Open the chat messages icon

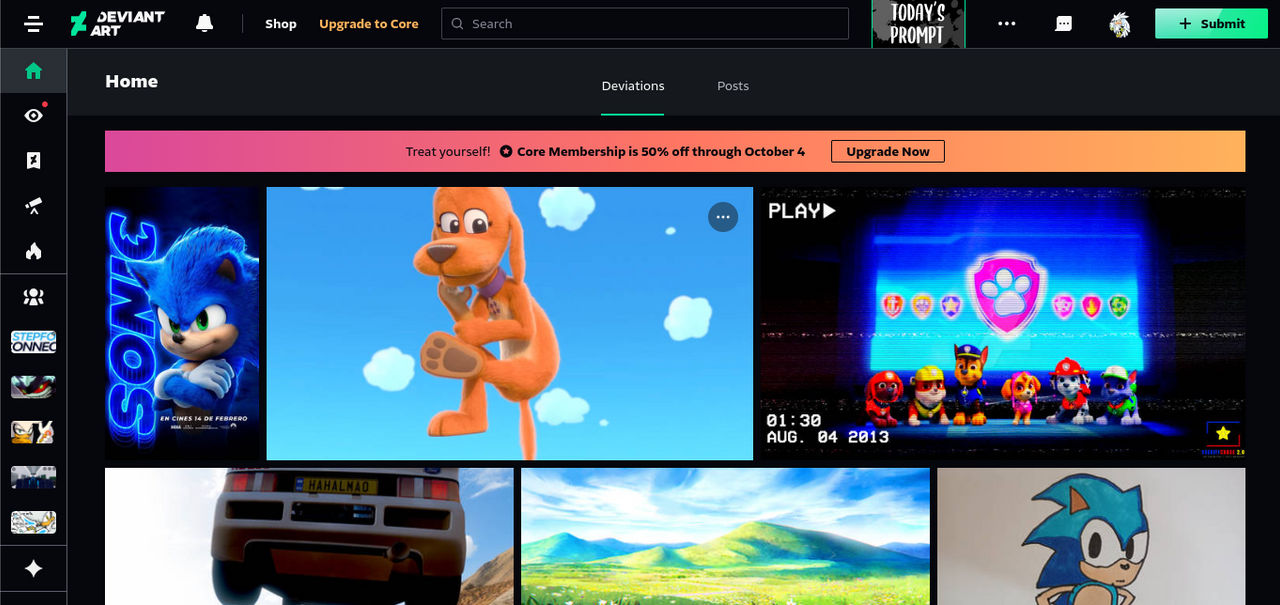click(1064, 24)
